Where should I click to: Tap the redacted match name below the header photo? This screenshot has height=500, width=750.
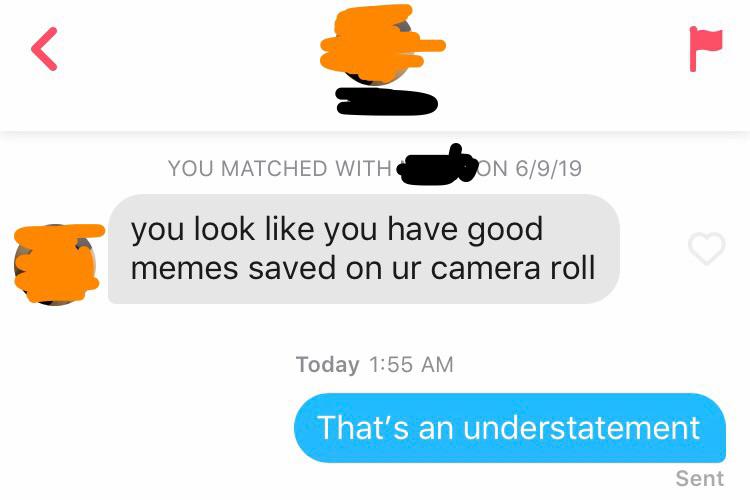pyautogui.click(x=386, y=101)
